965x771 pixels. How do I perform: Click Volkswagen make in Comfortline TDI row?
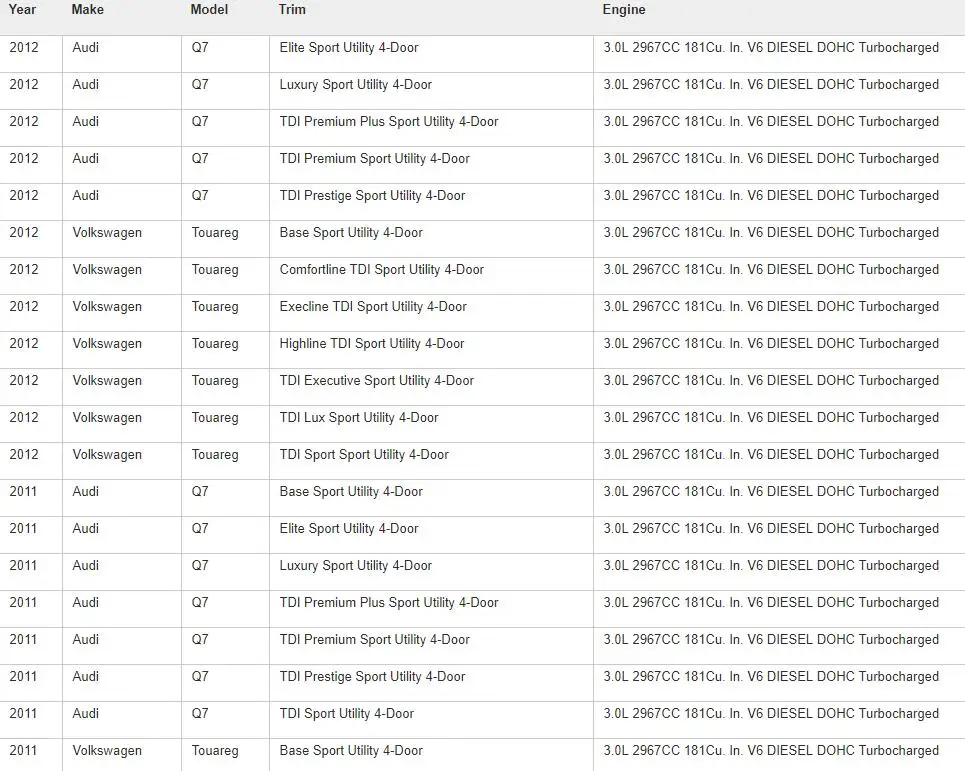click(107, 270)
